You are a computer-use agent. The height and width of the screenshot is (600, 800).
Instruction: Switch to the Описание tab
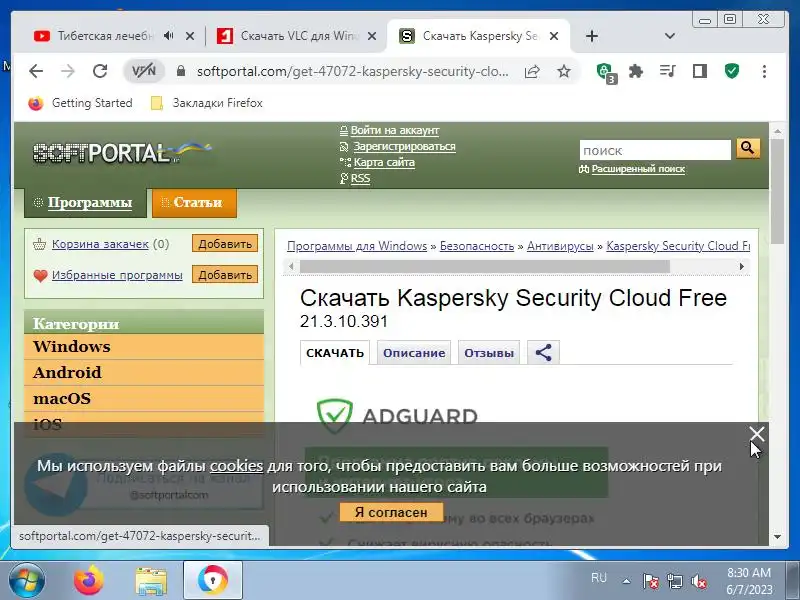point(414,353)
